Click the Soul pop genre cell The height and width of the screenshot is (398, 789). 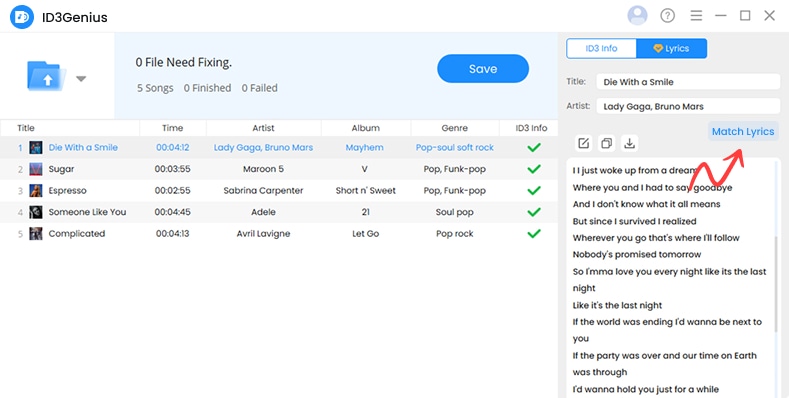[454, 212]
